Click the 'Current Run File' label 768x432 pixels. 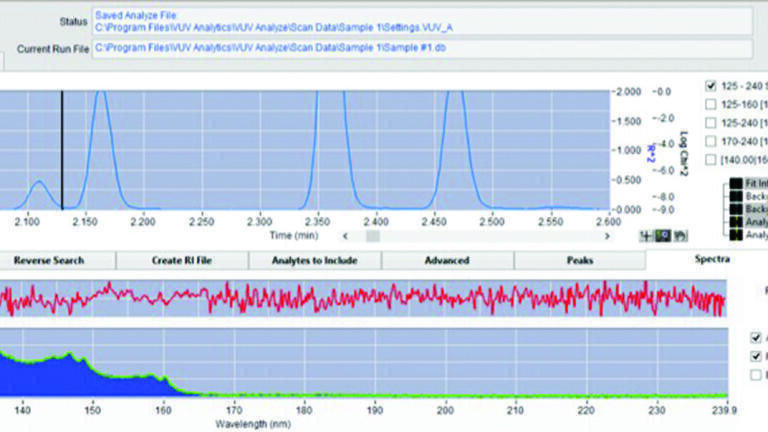click(53, 49)
